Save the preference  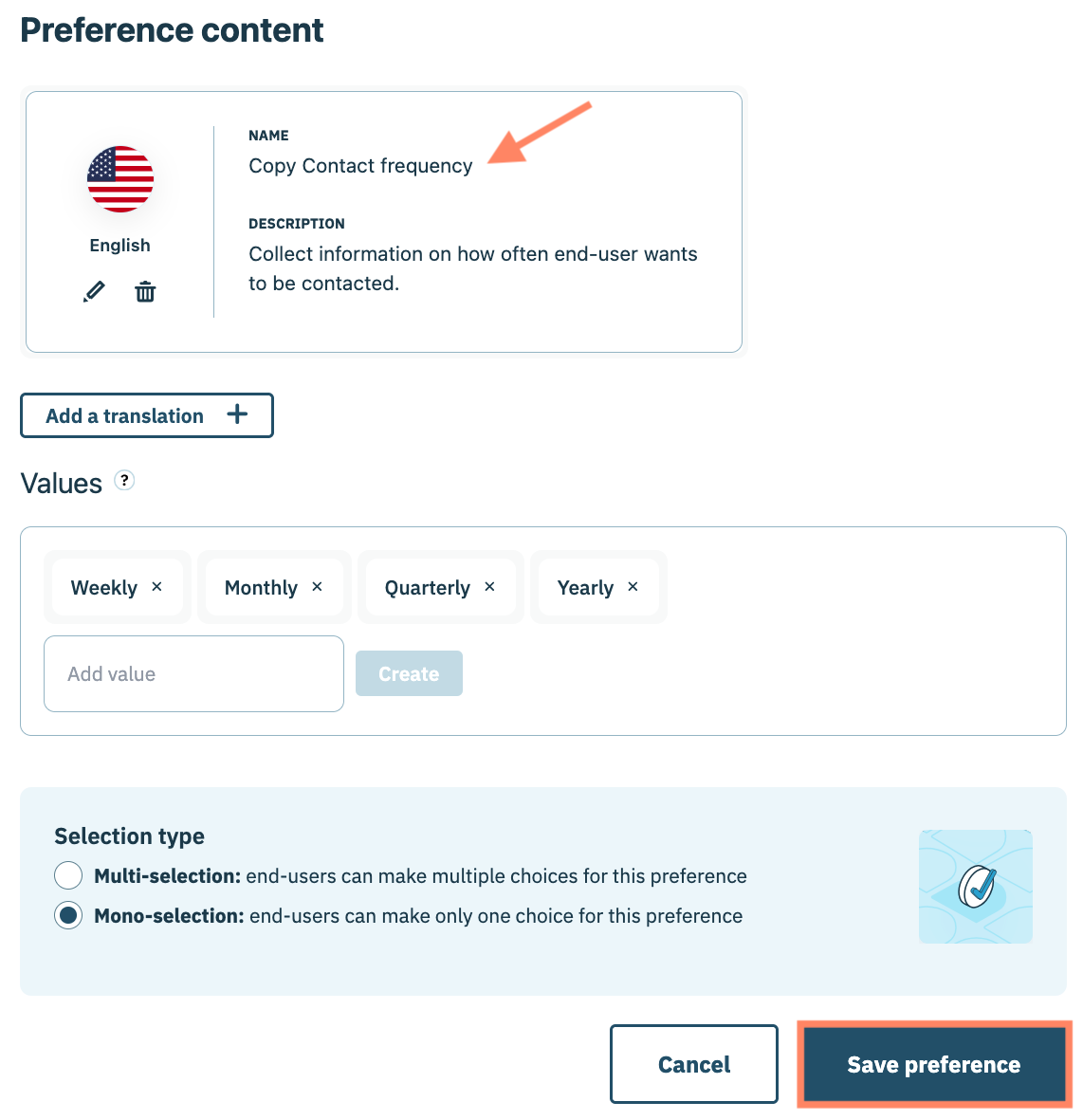934,1064
